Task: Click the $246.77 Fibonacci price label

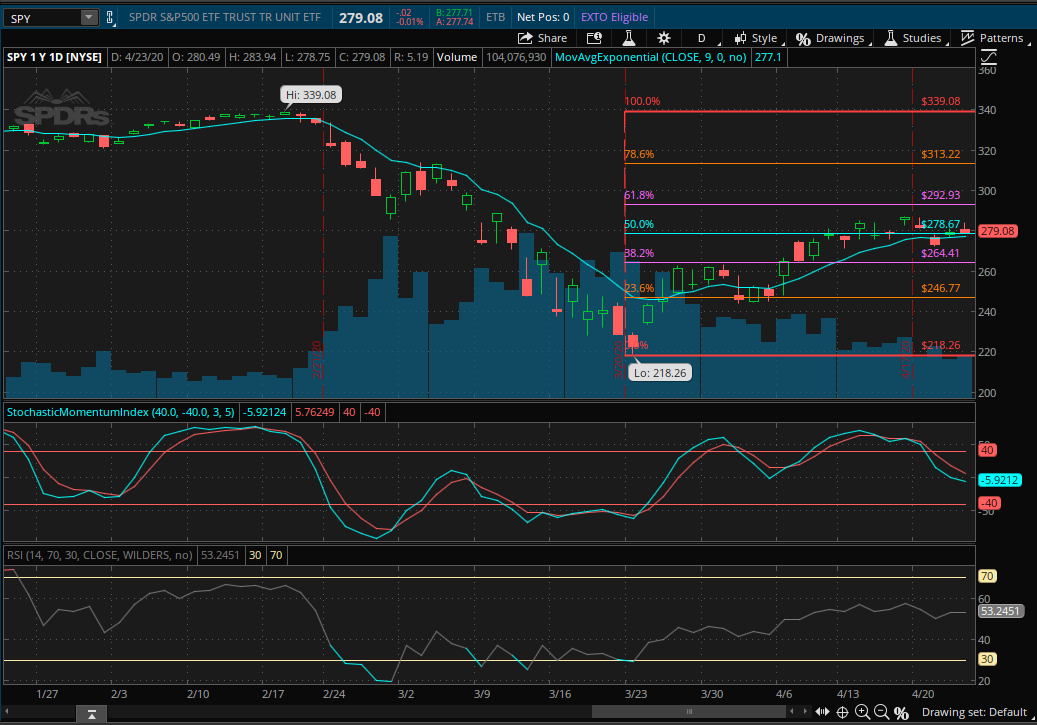Action: point(940,288)
